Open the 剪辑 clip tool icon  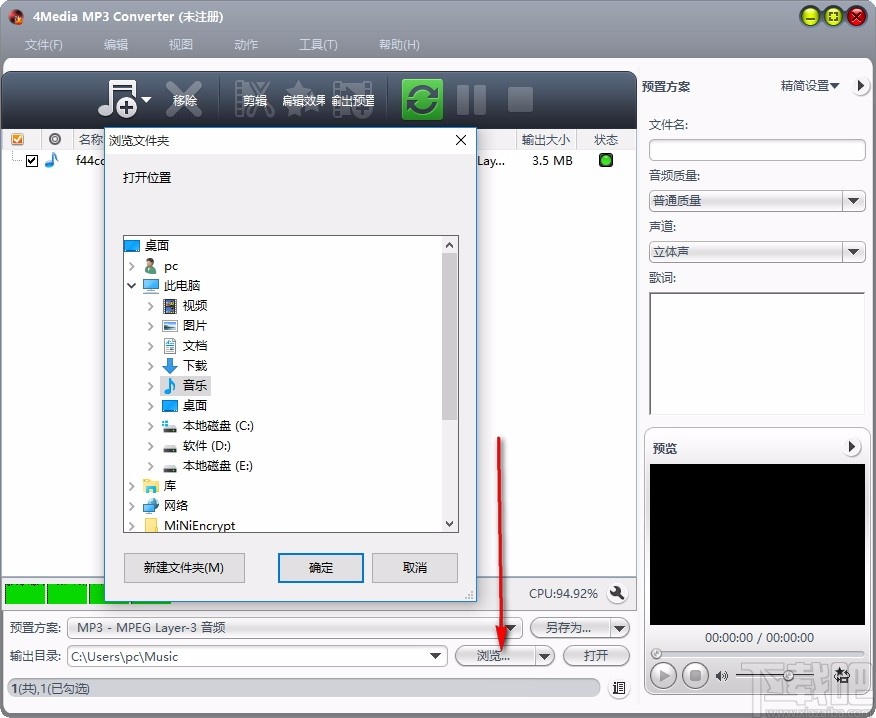click(256, 99)
